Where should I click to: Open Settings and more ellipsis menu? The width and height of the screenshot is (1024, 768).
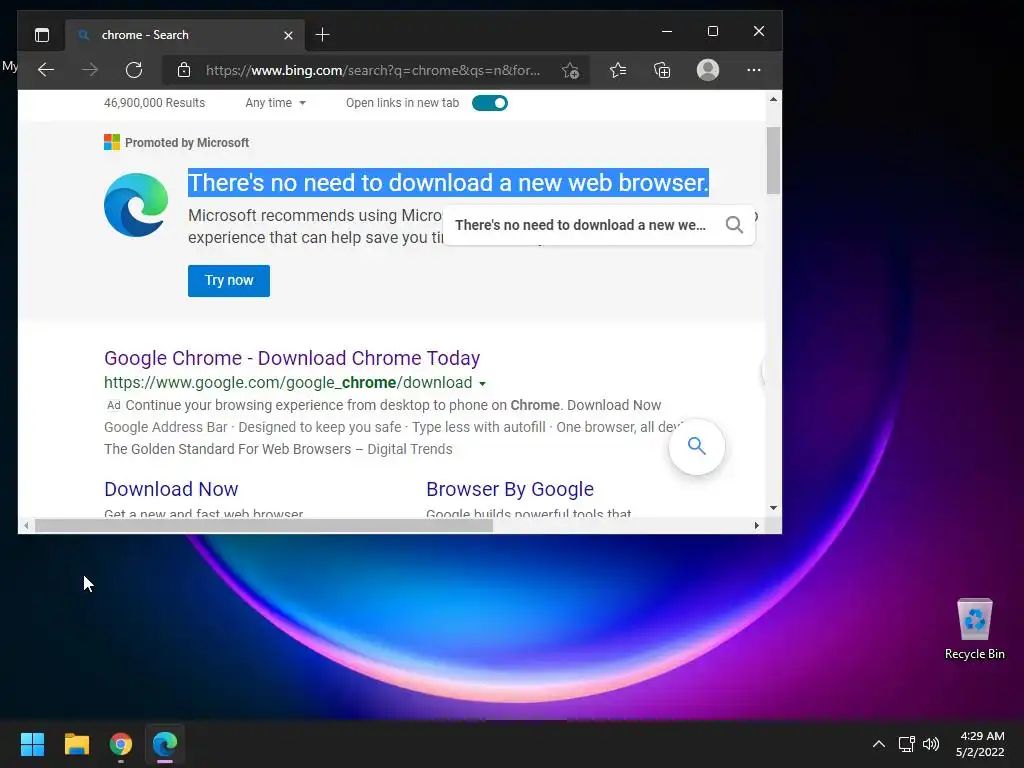point(754,70)
